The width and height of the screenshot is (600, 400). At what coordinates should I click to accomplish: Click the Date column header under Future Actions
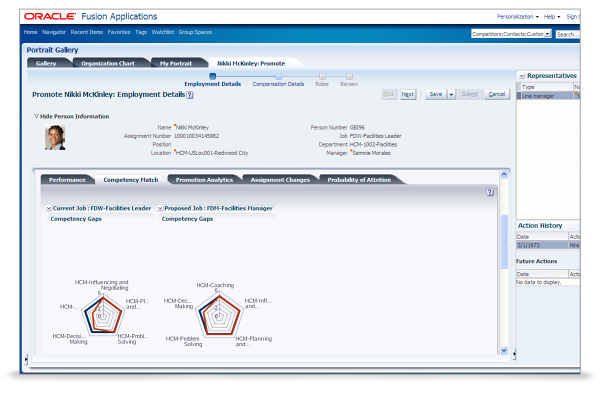[x=542, y=274]
